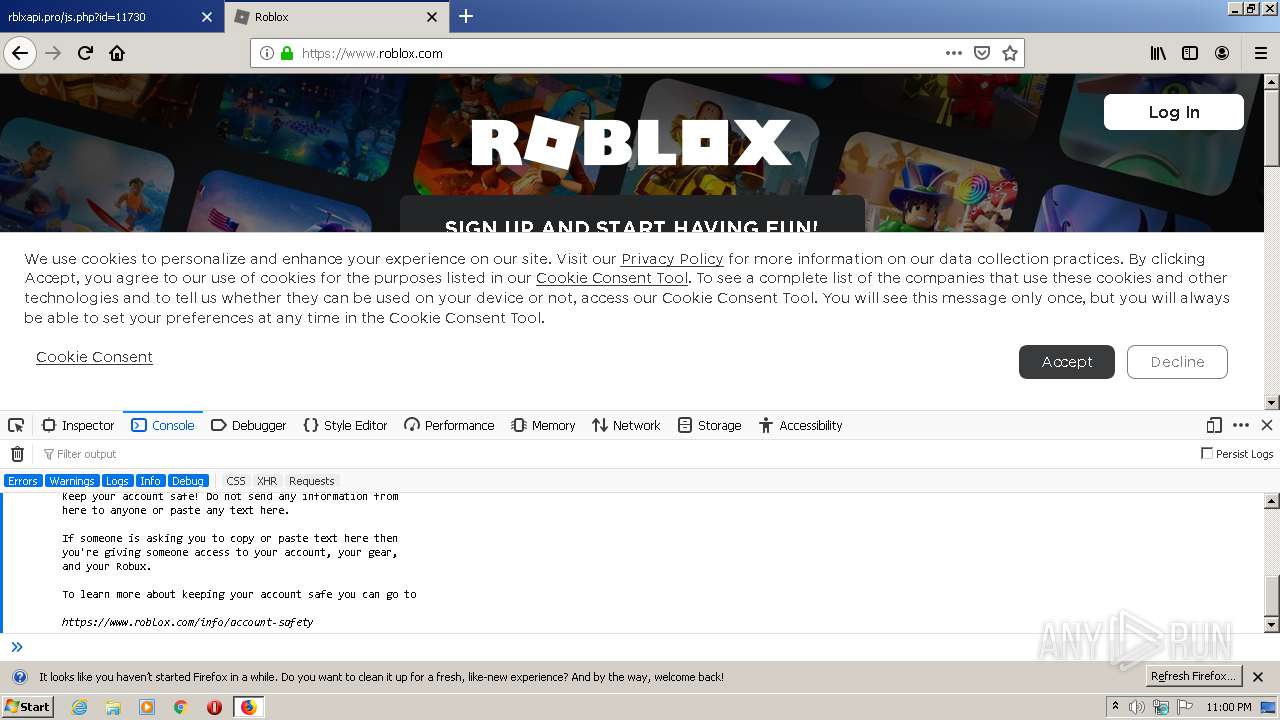The width and height of the screenshot is (1280, 720).
Task: Toggle responsive design mode
Action: click(1214, 425)
